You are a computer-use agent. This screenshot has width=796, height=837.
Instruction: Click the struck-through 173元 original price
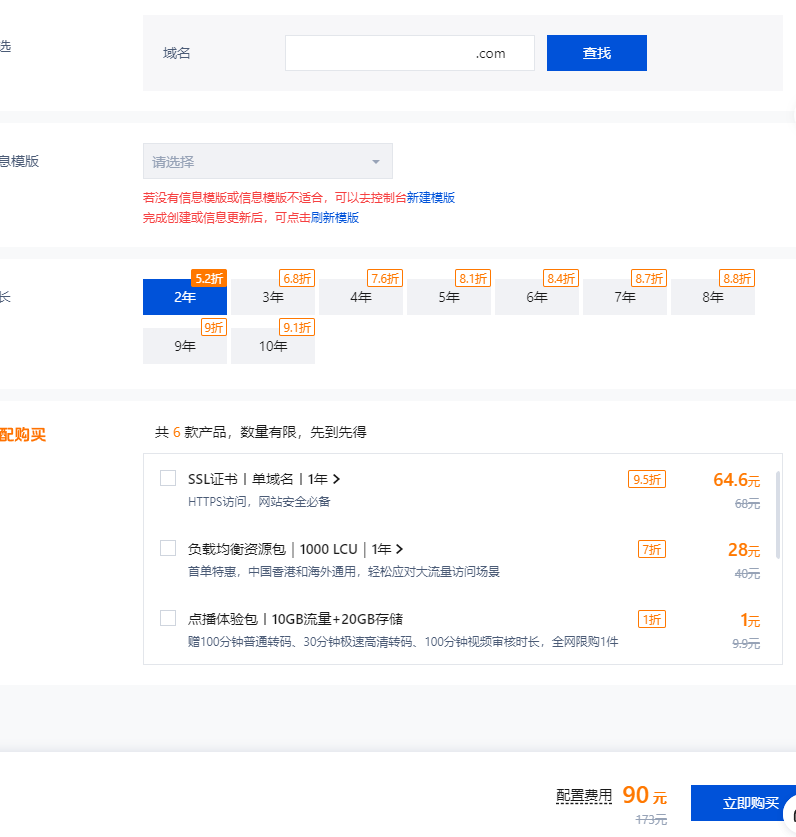(x=651, y=819)
